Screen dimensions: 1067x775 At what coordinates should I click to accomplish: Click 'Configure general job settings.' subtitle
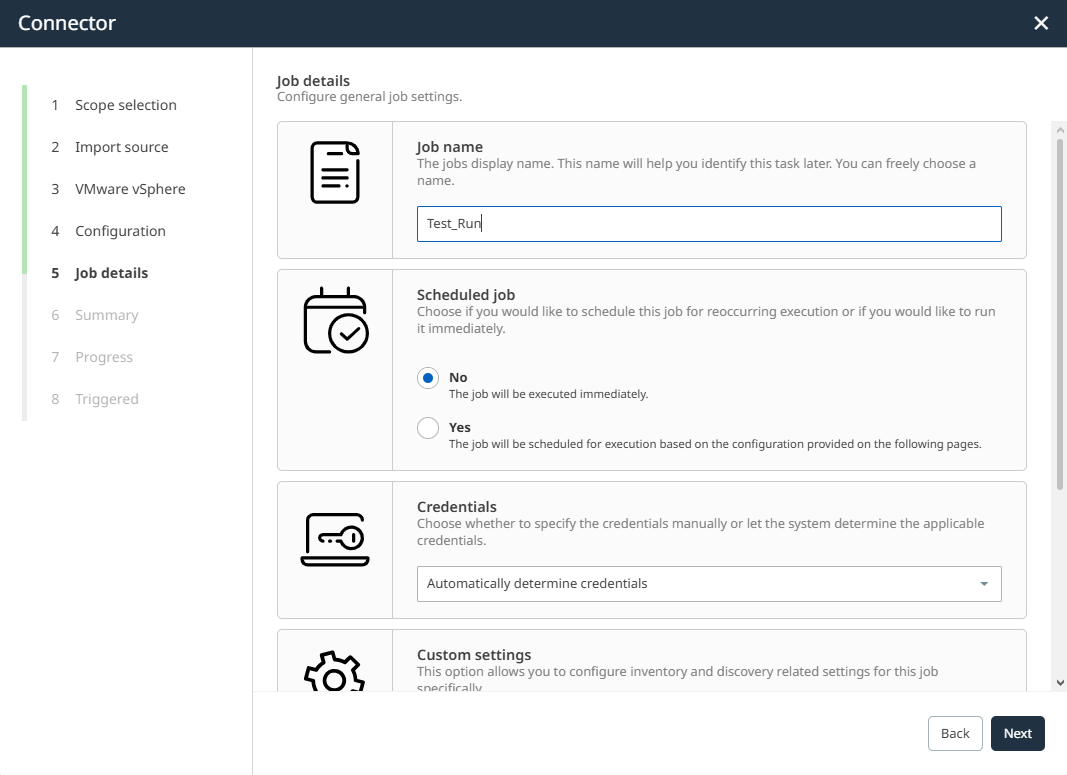[370, 97]
